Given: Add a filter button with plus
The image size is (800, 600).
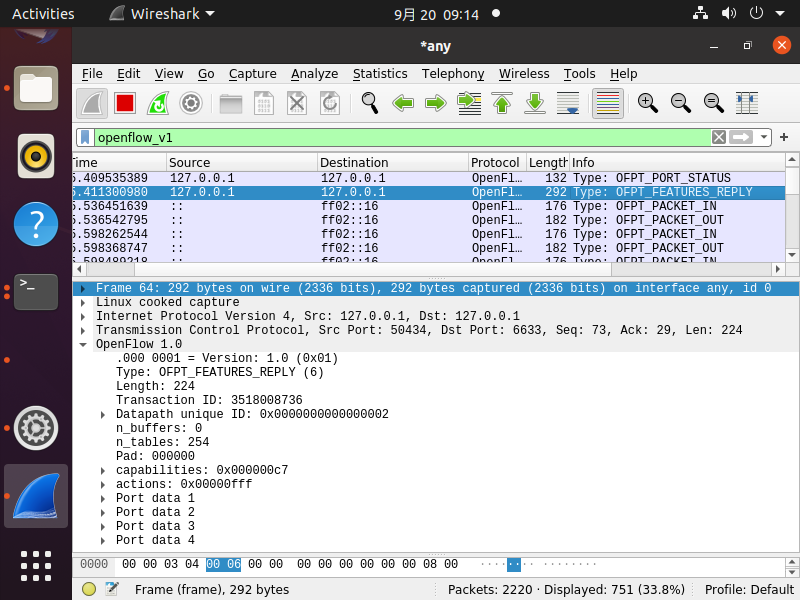Looking at the screenshot, I should coord(784,137).
